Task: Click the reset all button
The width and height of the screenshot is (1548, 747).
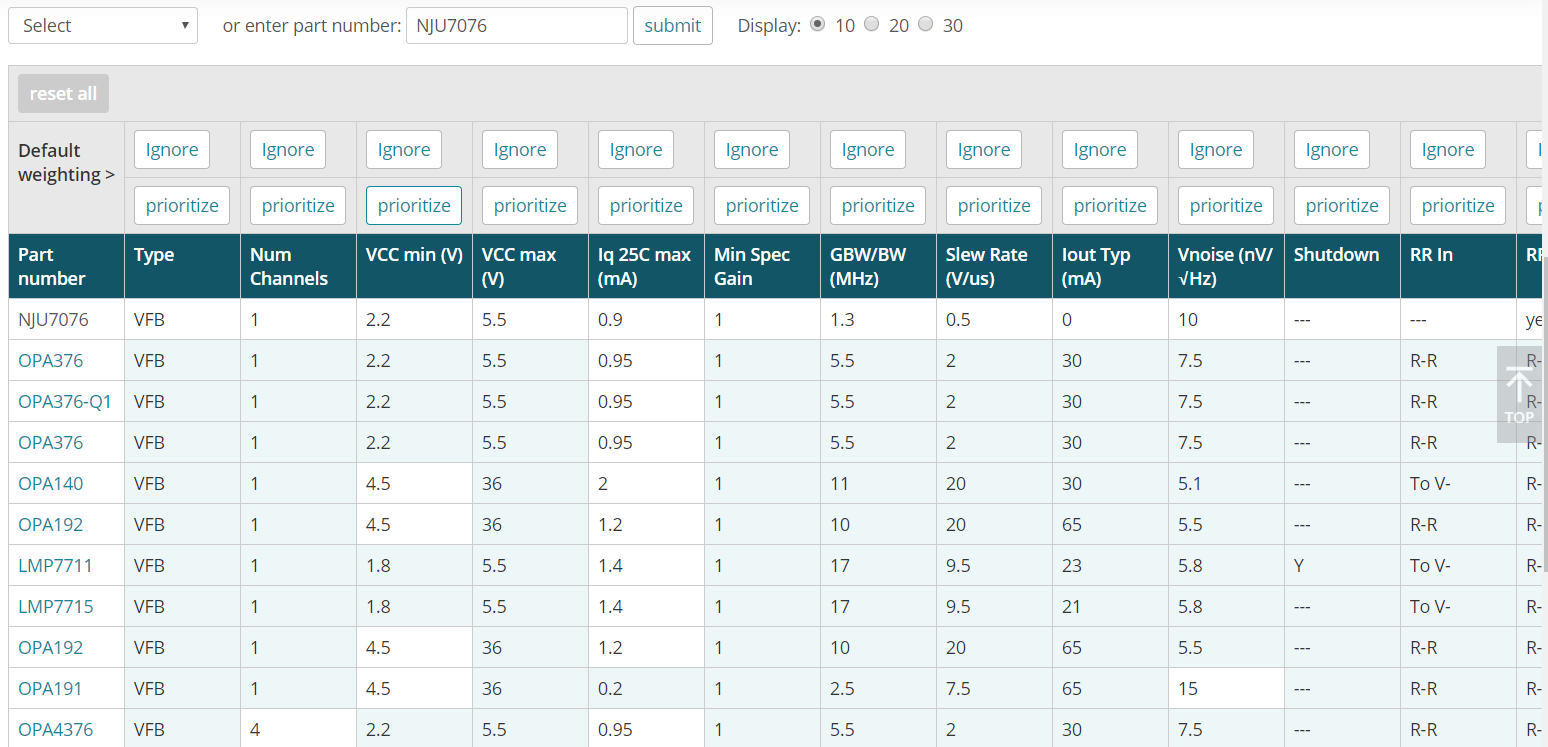Action: pyautogui.click(x=63, y=94)
